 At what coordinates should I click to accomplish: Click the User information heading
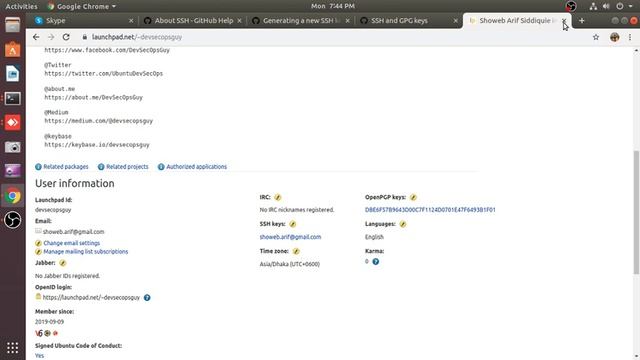(x=75, y=184)
